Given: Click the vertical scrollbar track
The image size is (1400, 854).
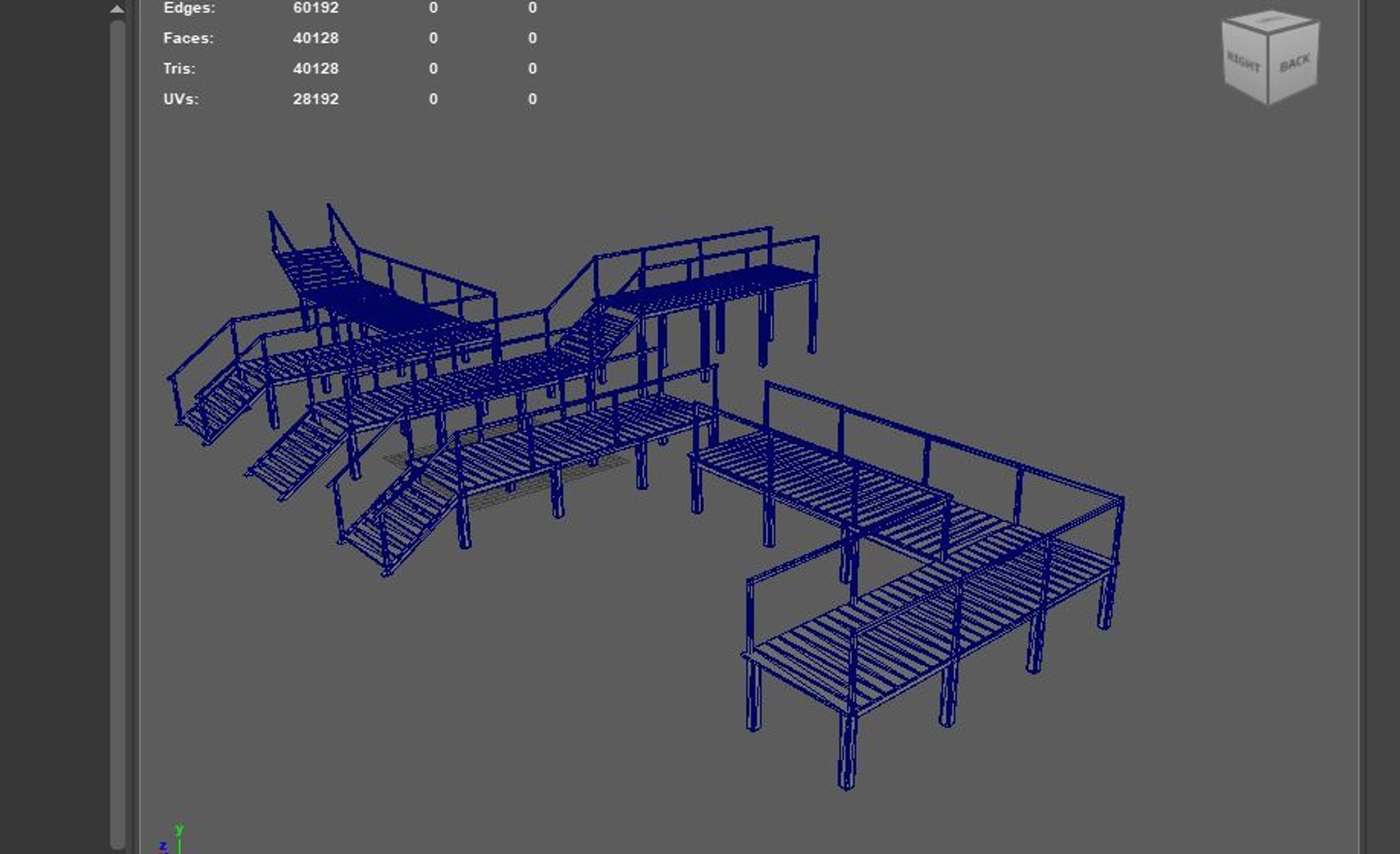Looking at the screenshot, I should (117, 433).
